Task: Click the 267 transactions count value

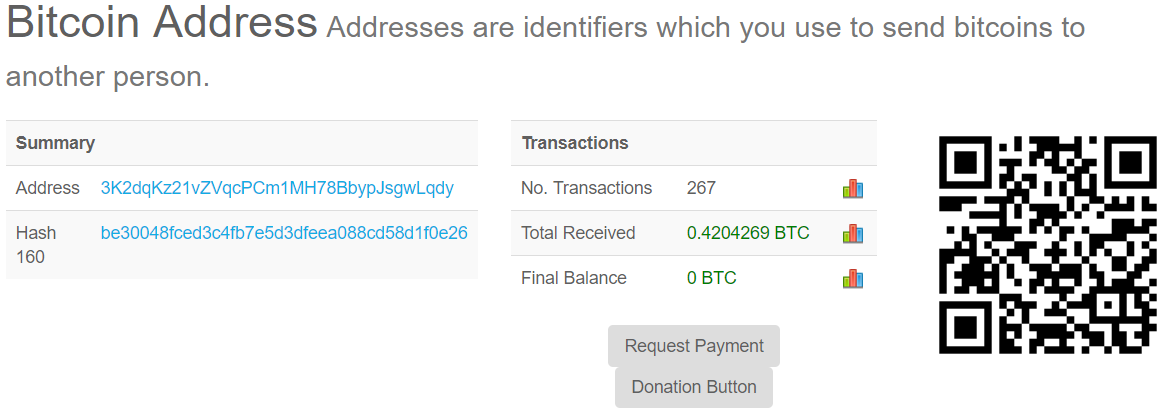Action: tap(702, 188)
